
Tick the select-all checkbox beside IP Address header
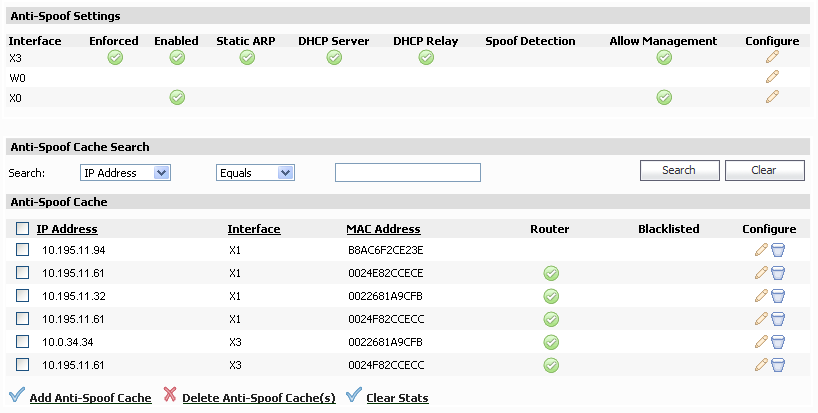pyautogui.click(x=22, y=228)
